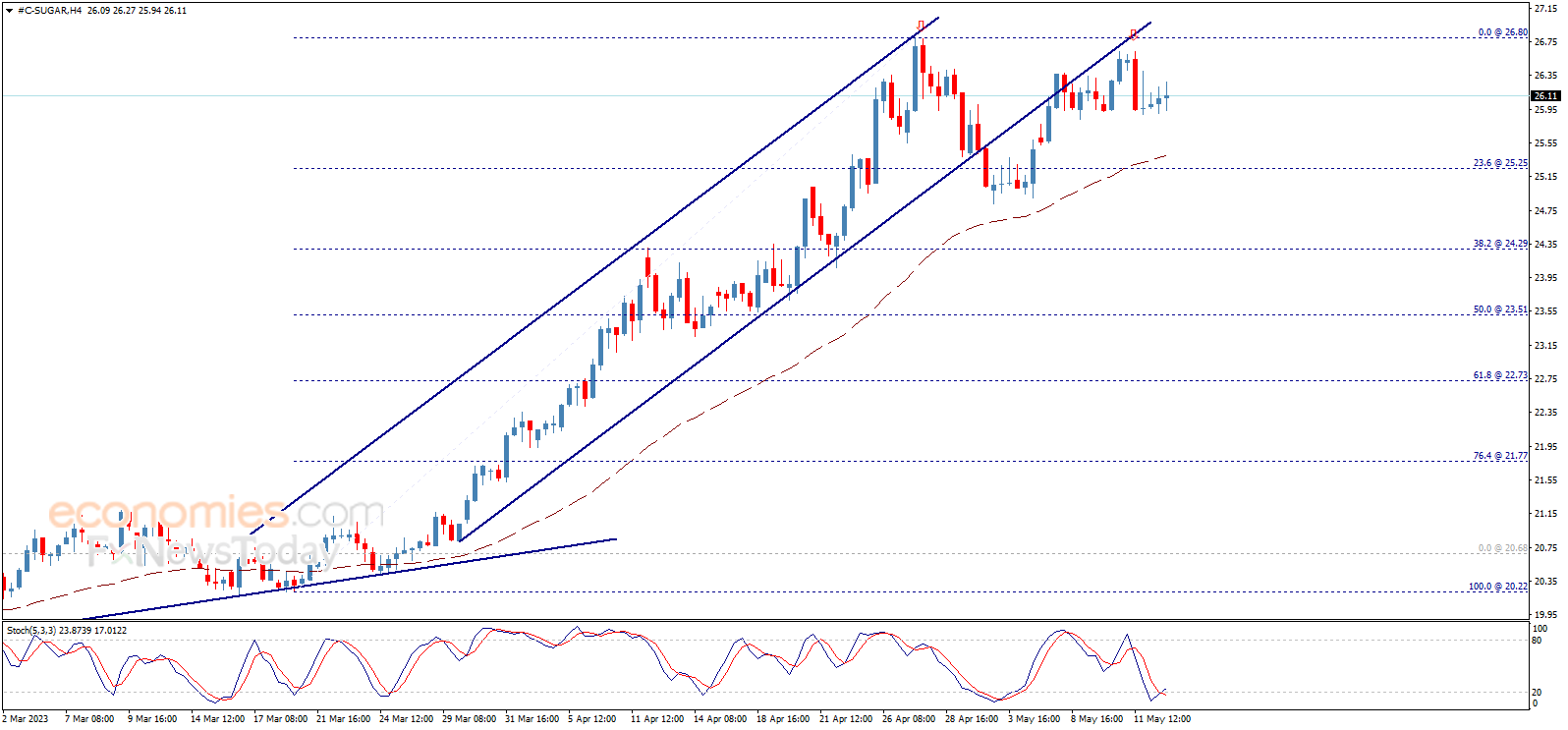Select the 19.95 price axis value
The height and width of the screenshot is (730, 1568).
coord(1545,615)
